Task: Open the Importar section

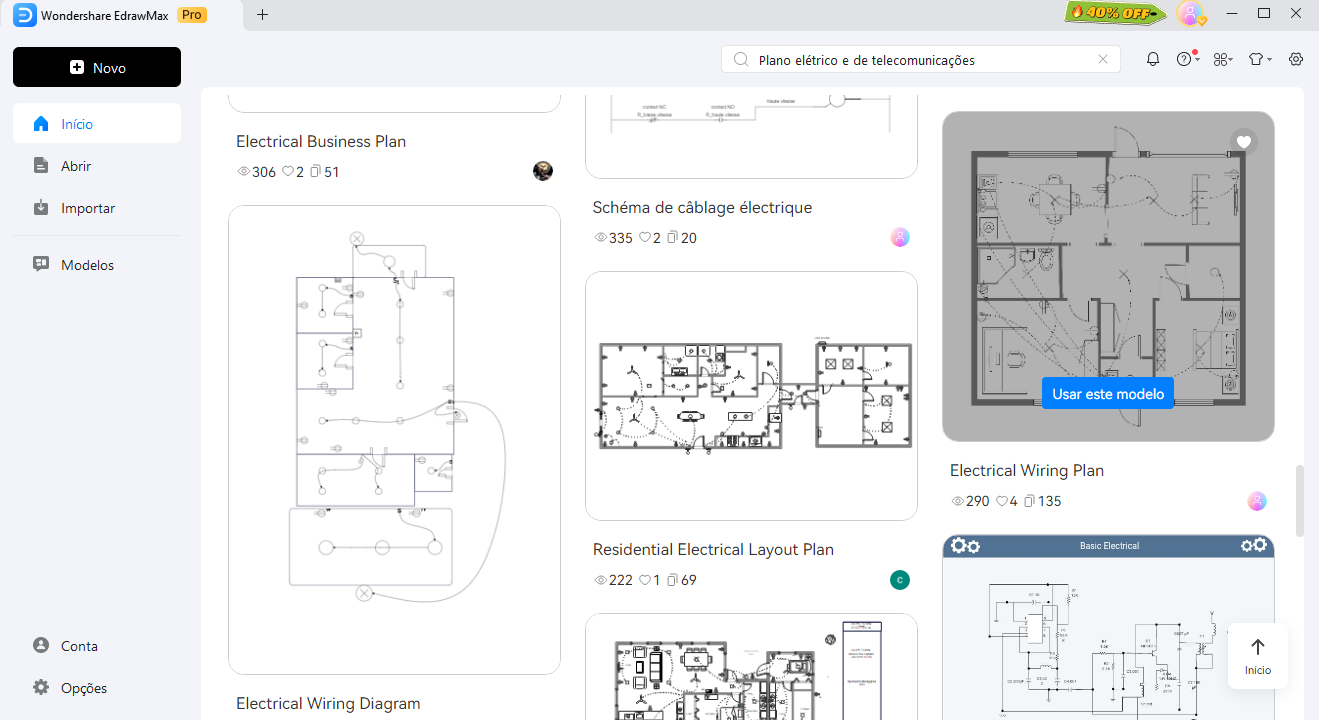Action: 88,208
